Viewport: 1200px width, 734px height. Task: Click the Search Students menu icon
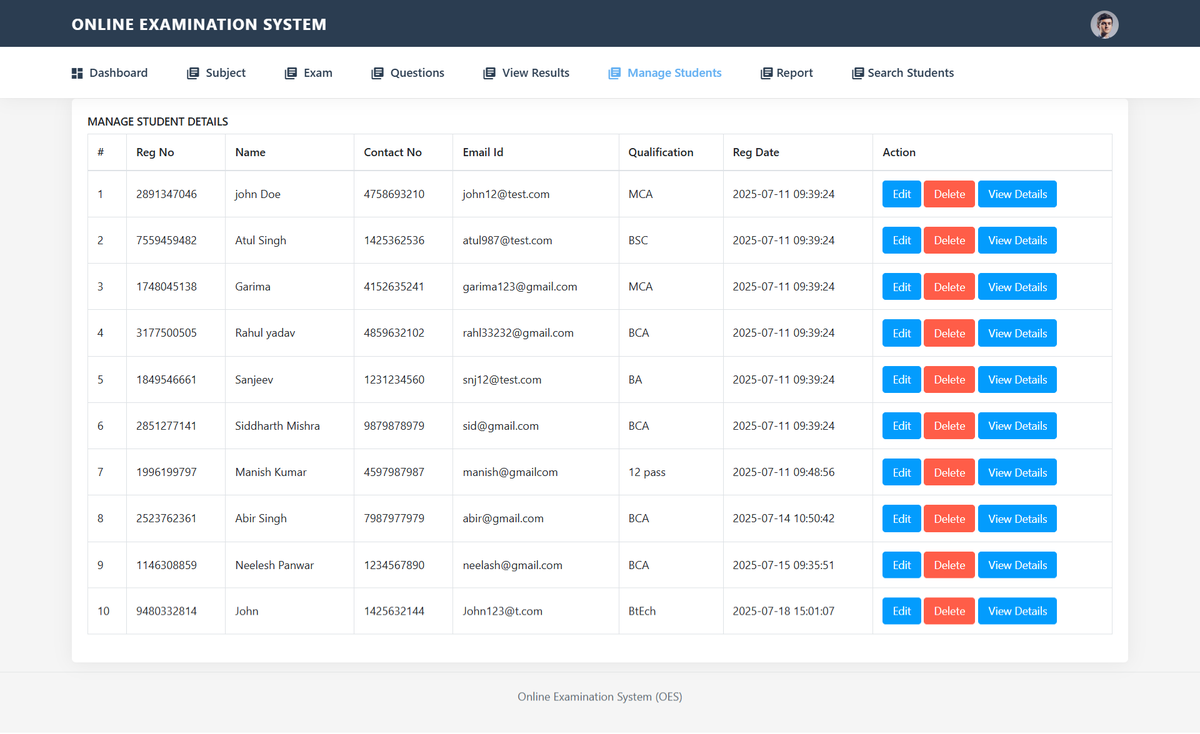[x=857, y=73]
